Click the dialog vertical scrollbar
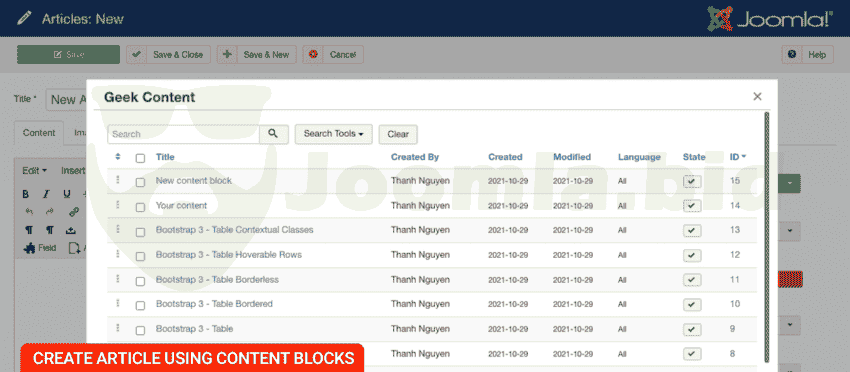 click(x=767, y=238)
